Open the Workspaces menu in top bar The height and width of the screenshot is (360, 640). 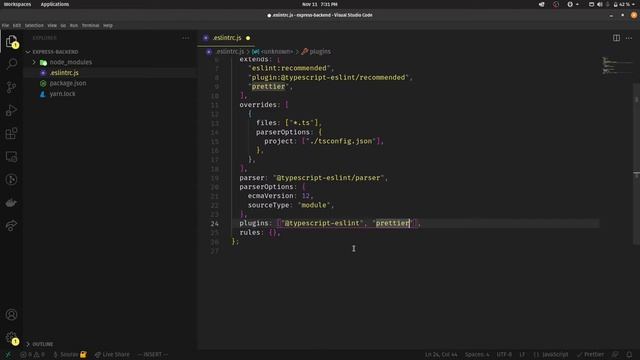point(17,4)
